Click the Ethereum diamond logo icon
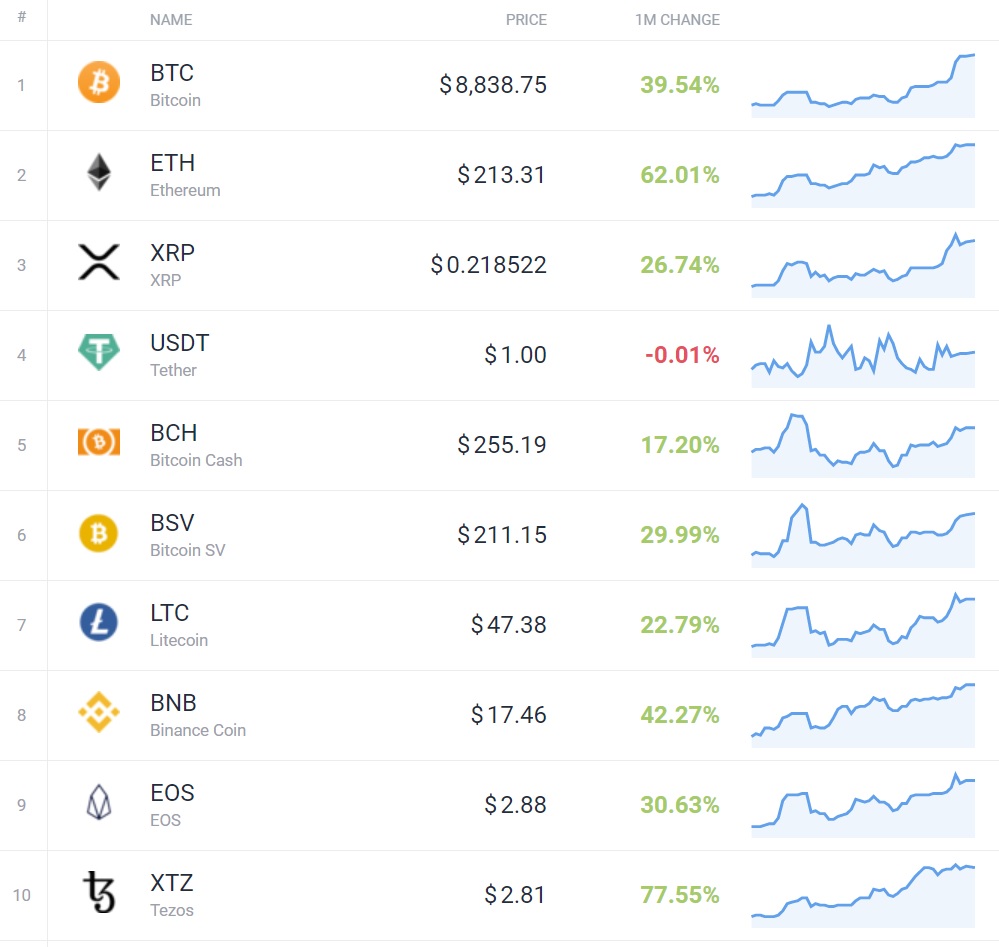This screenshot has width=999, height=947. point(99,172)
